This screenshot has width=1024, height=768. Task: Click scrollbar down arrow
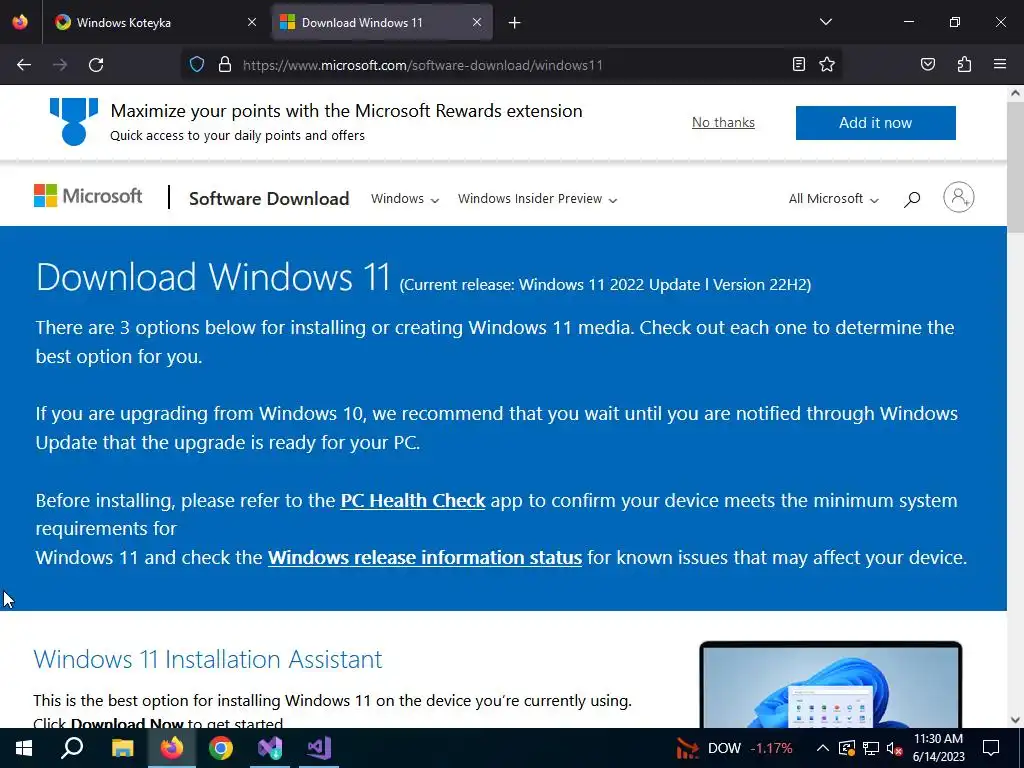(1015, 720)
